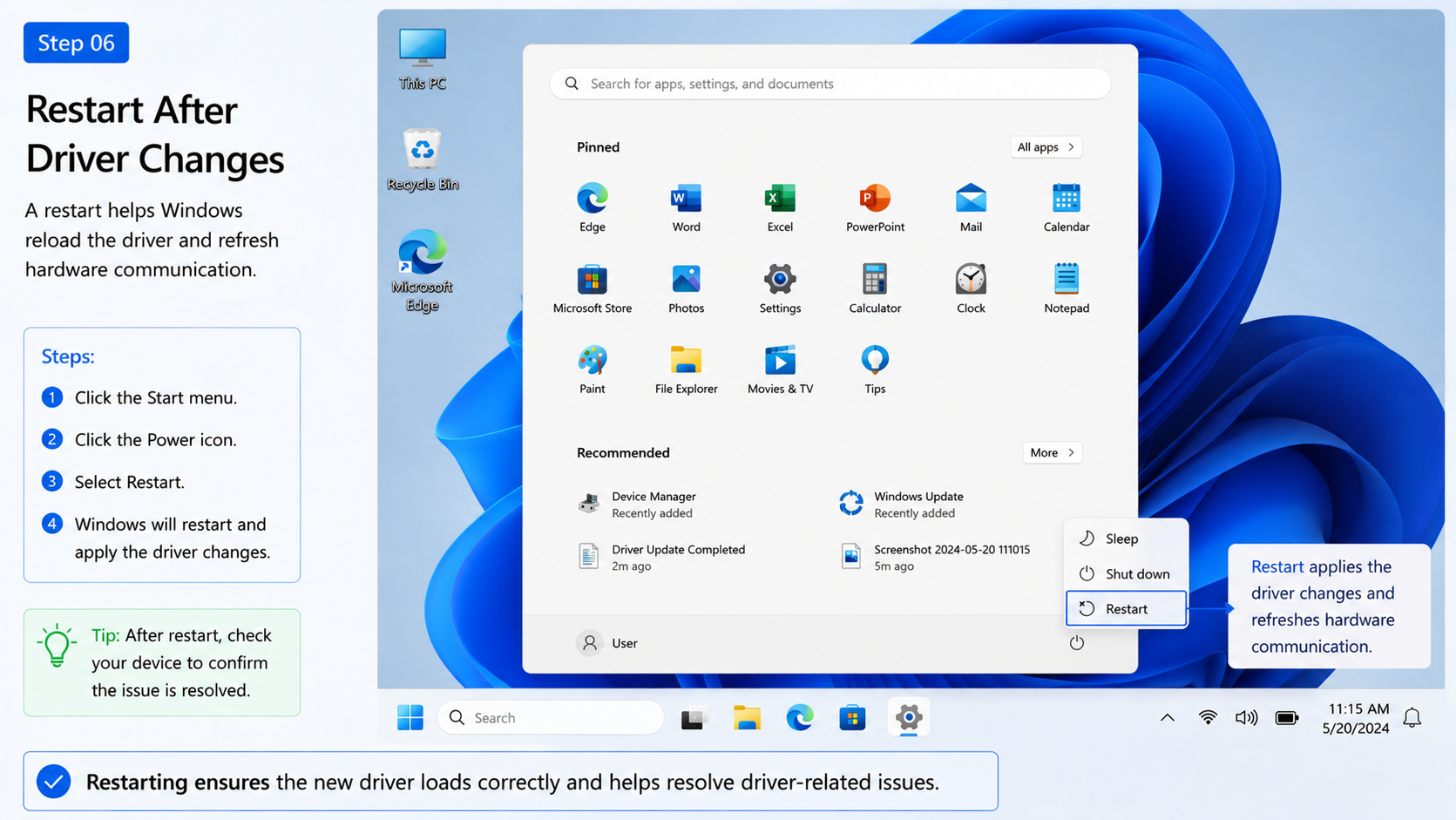Open the Mail app
This screenshot has height=820, width=1456.
point(971,207)
